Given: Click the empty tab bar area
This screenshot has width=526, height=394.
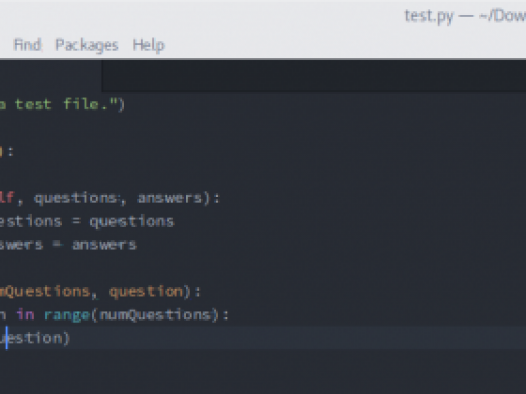Looking at the screenshot, I should 314,76.
